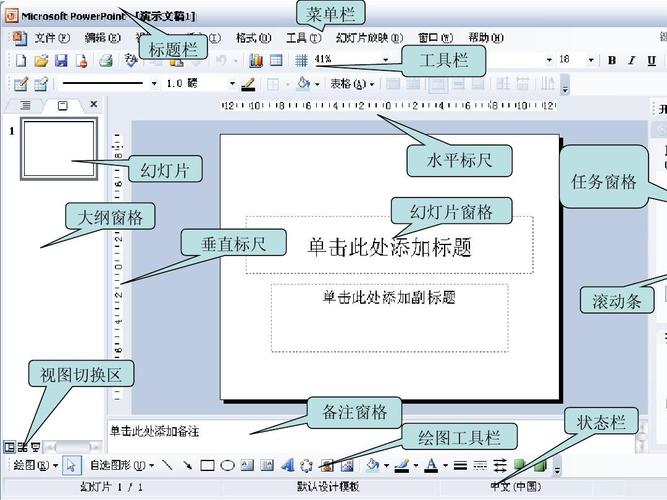
Task: Open the 1.0 磅 border width dropdown
Action: click(232, 84)
